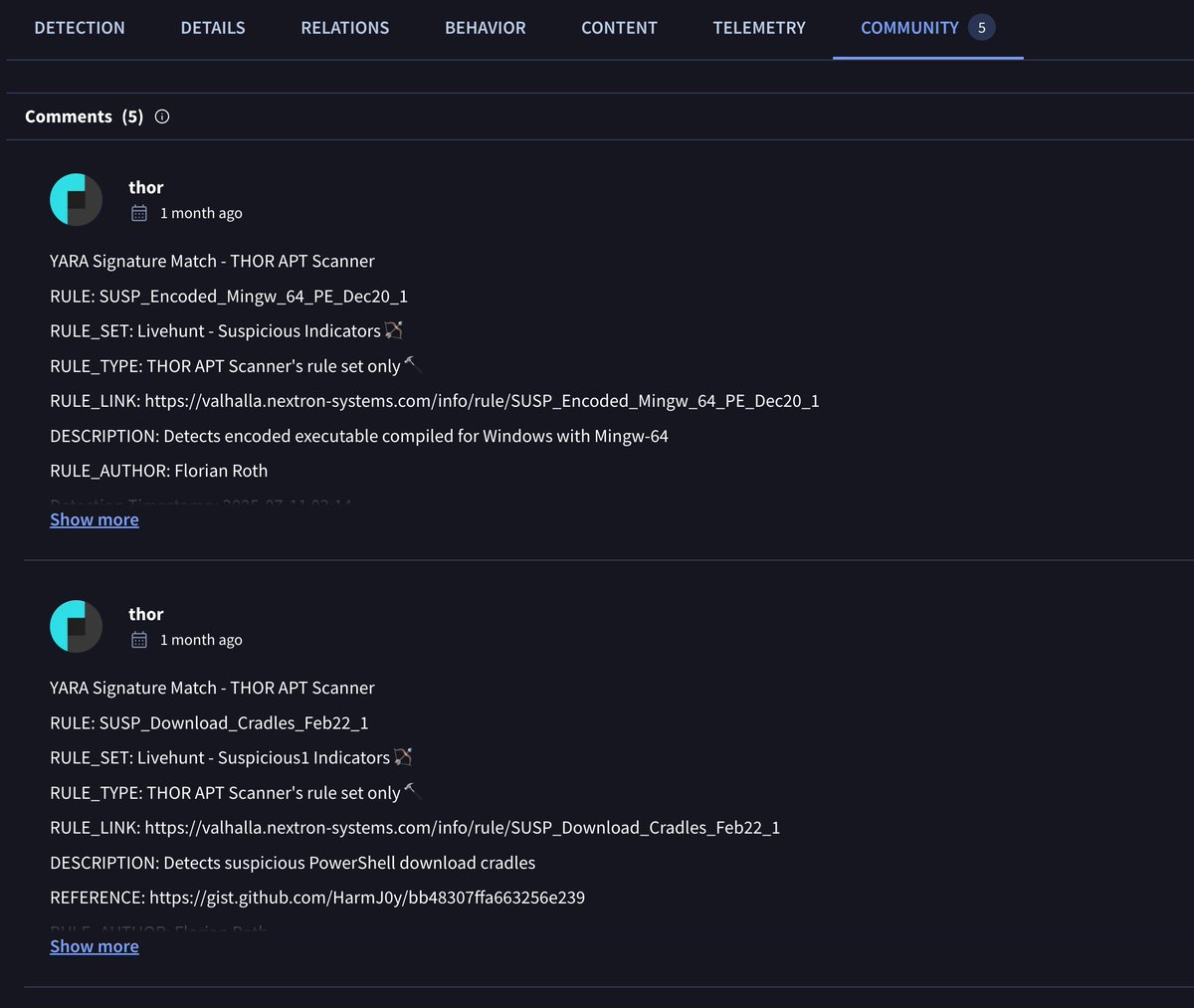This screenshot has width=1194, height=1008.
Task: Open the TELEMETRY tab
Action: pos(759,28)
